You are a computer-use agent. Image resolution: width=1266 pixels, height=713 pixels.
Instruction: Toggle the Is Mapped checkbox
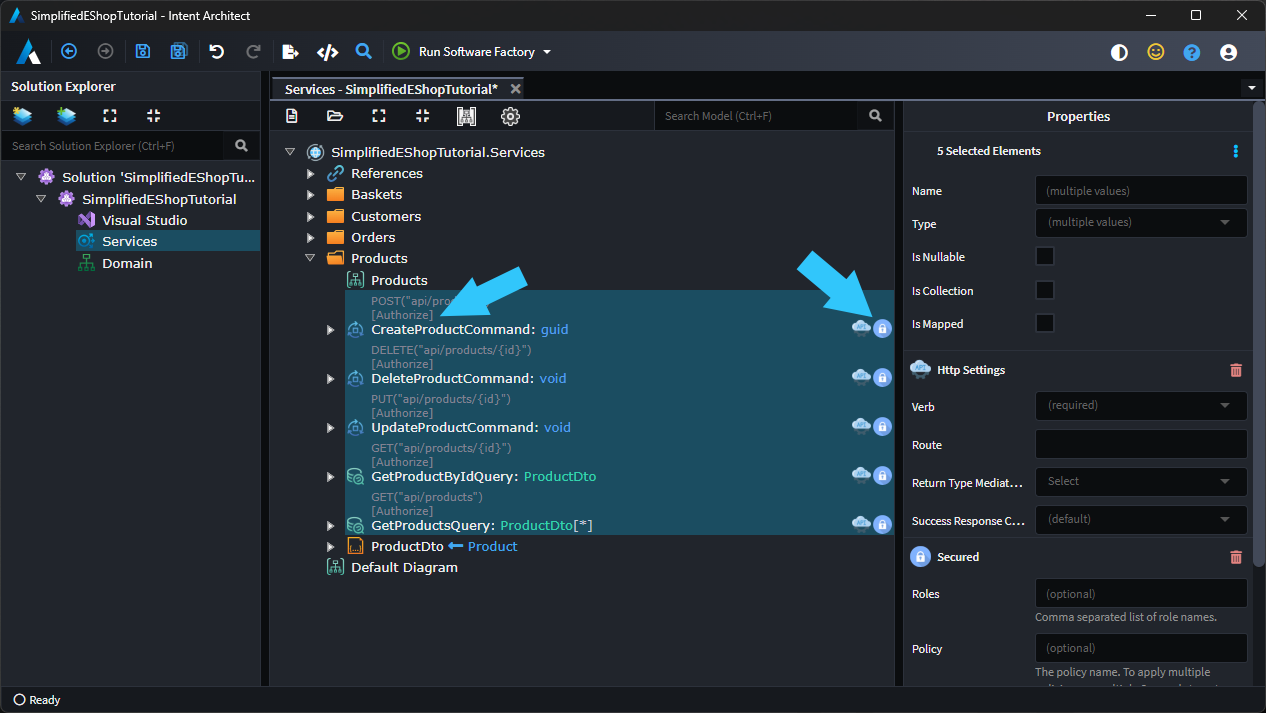tap(1045, 323)
